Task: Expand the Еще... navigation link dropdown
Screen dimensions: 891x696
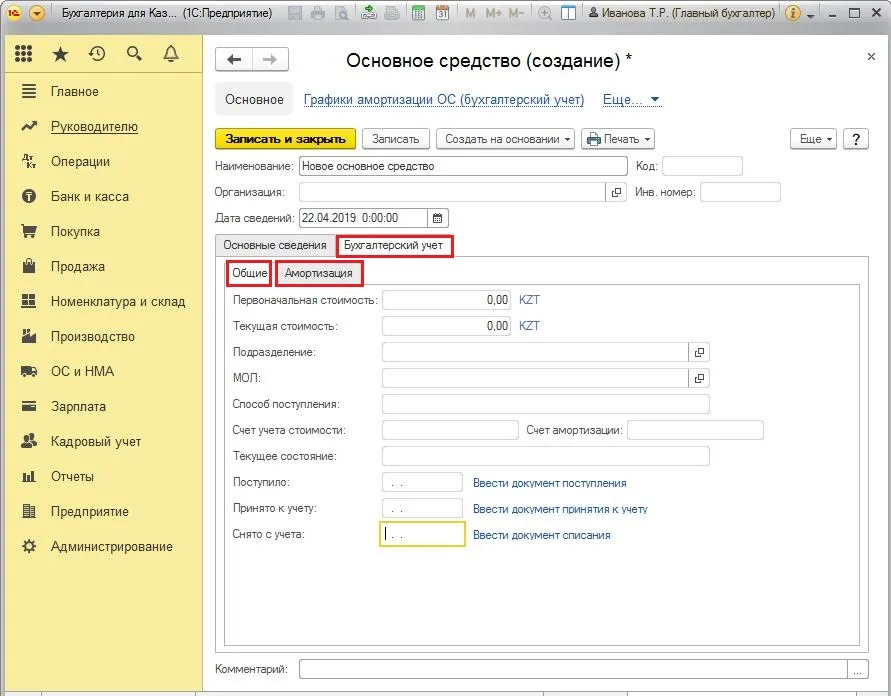Action: coord(631,100)
